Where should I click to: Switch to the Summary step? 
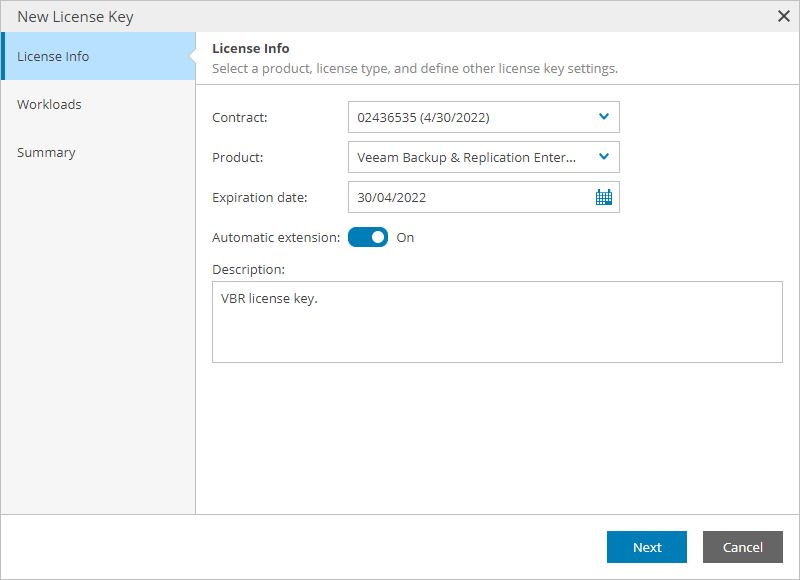click(46, 152)
